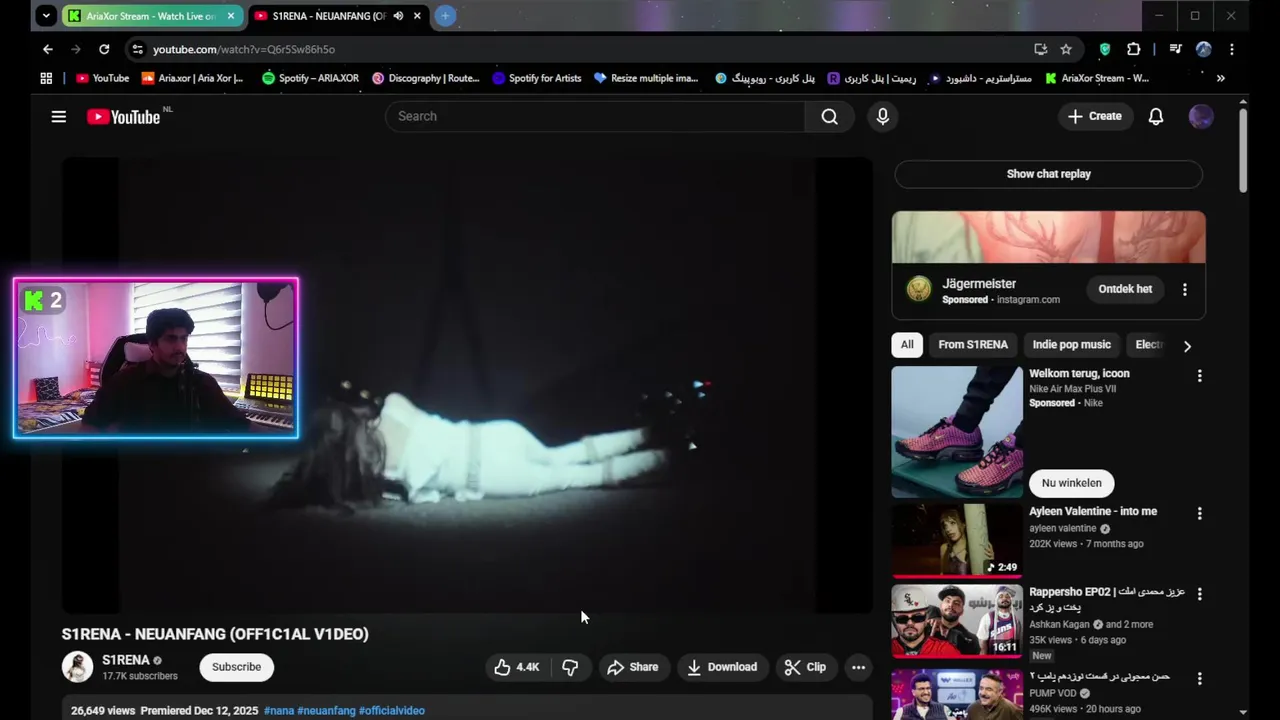Open the Discography | Route... bookmark
The image size is (1280, 720).
(425, 78)
